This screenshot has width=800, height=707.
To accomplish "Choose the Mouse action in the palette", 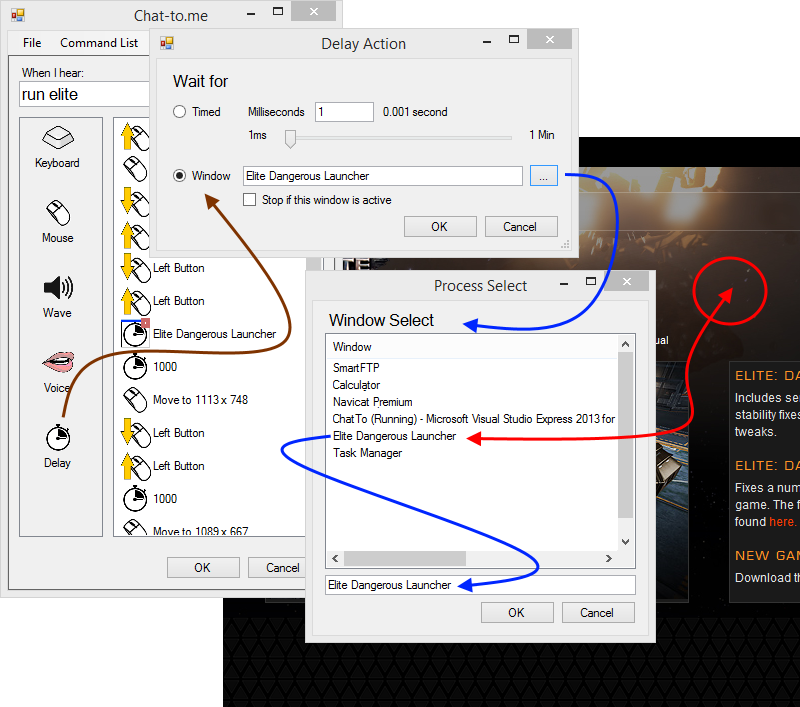I will (58, 213).
